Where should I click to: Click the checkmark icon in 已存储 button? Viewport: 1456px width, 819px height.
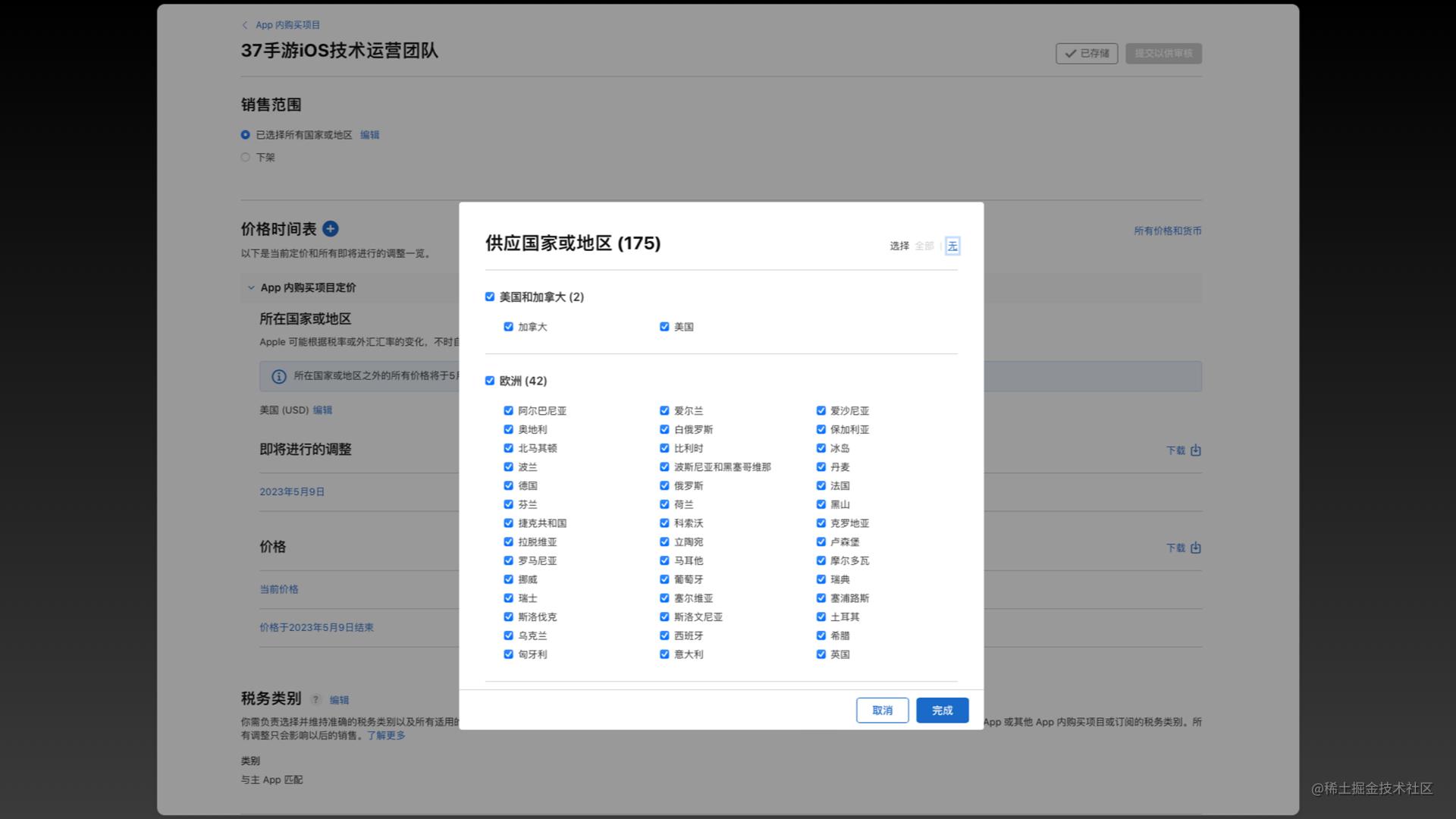pos(1071,53)
